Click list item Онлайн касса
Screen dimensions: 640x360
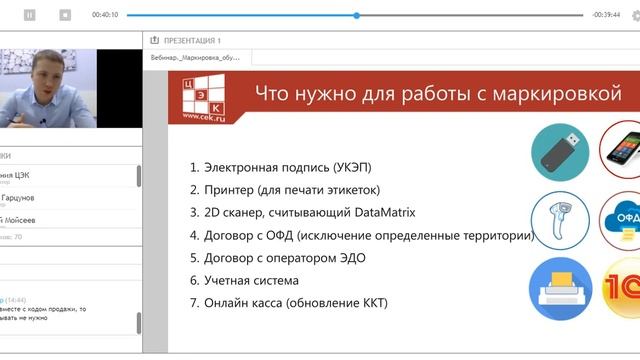(289, 303)
